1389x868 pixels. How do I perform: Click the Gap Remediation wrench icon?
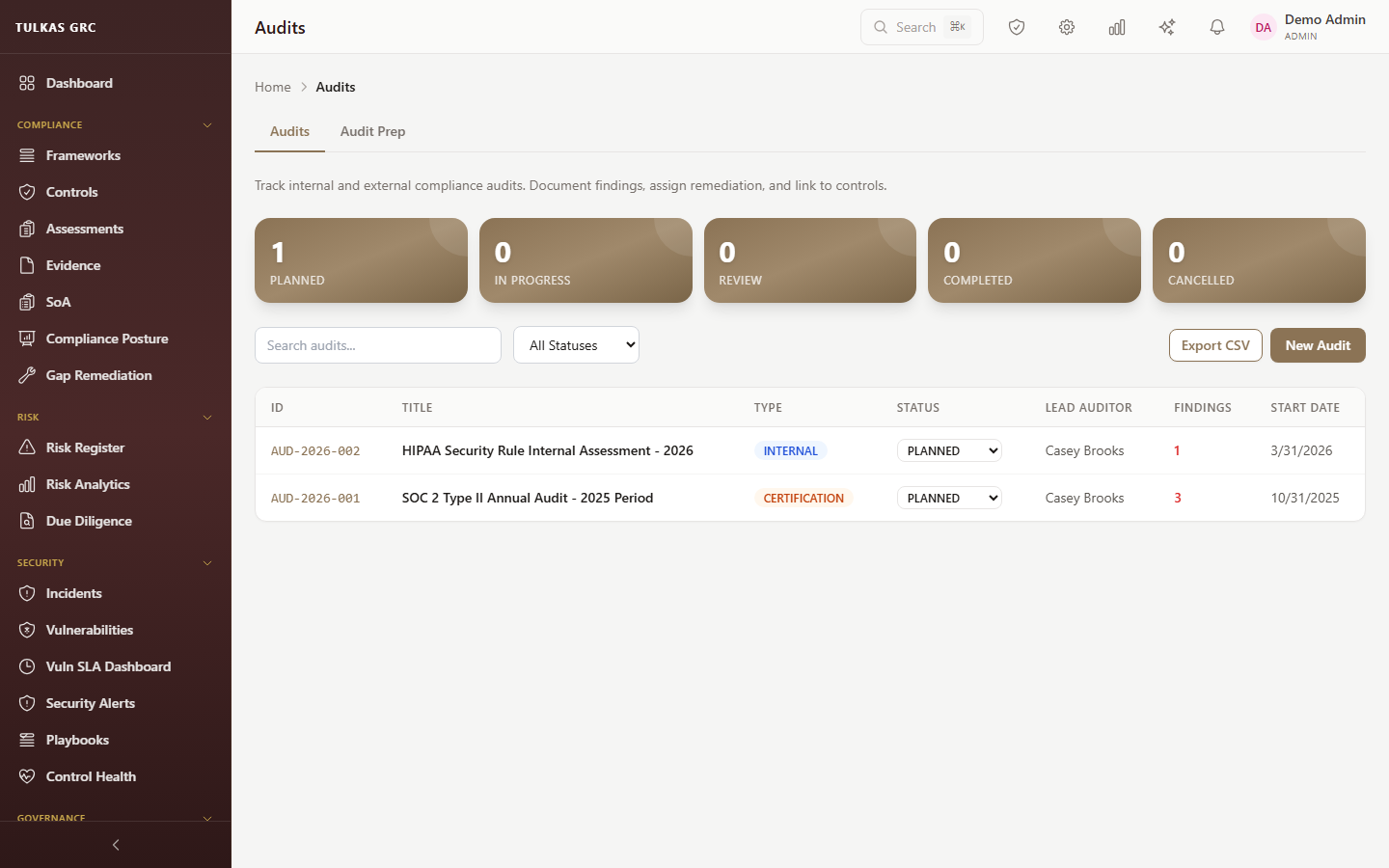tap(27, 375)
